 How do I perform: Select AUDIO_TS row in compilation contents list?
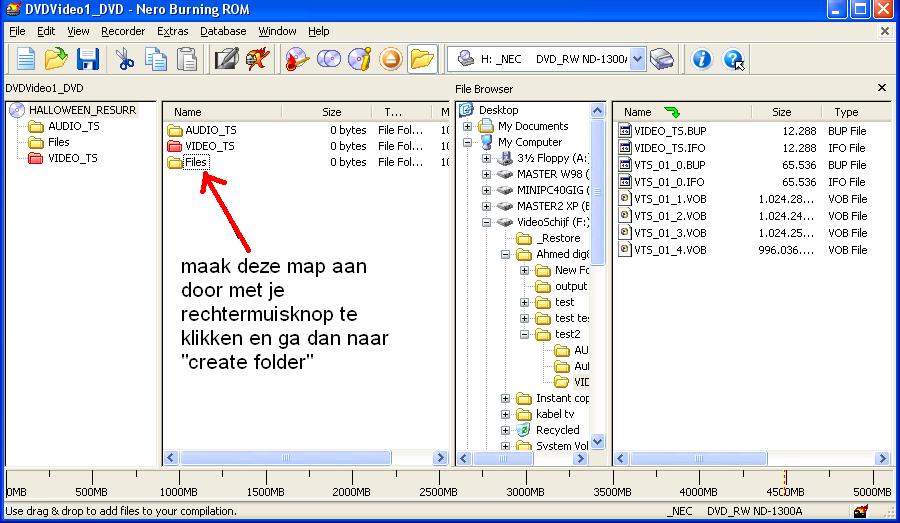pyautogui.click(x=211, y=130)
